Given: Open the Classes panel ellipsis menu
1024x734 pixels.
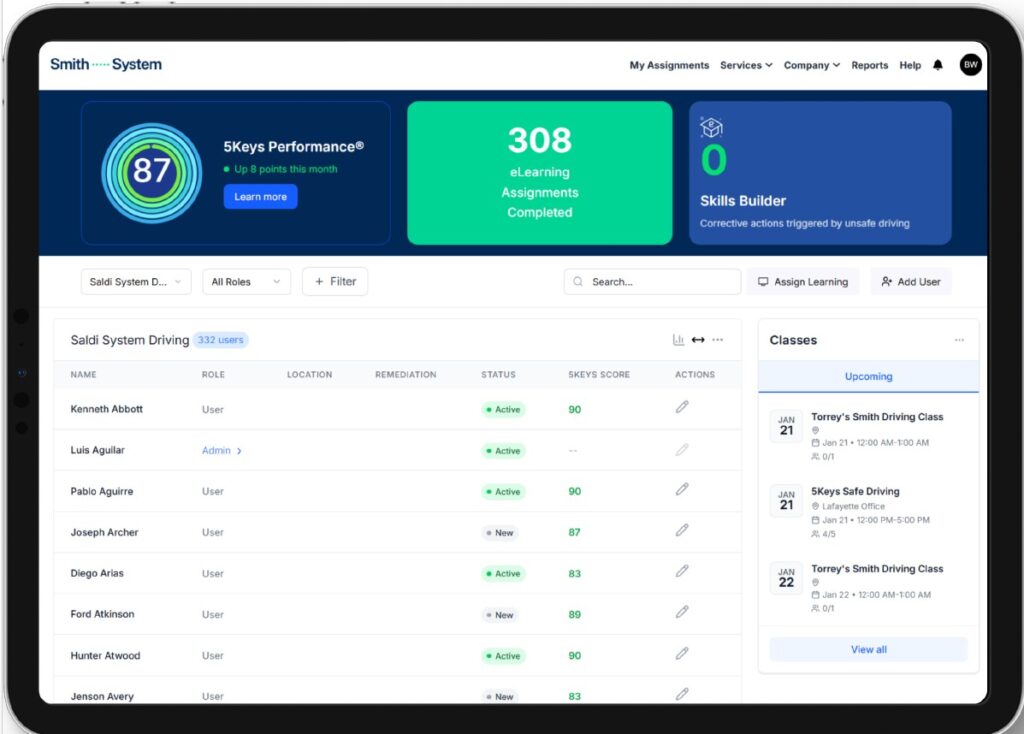Looking at the screenshot, I should point(959,340).
